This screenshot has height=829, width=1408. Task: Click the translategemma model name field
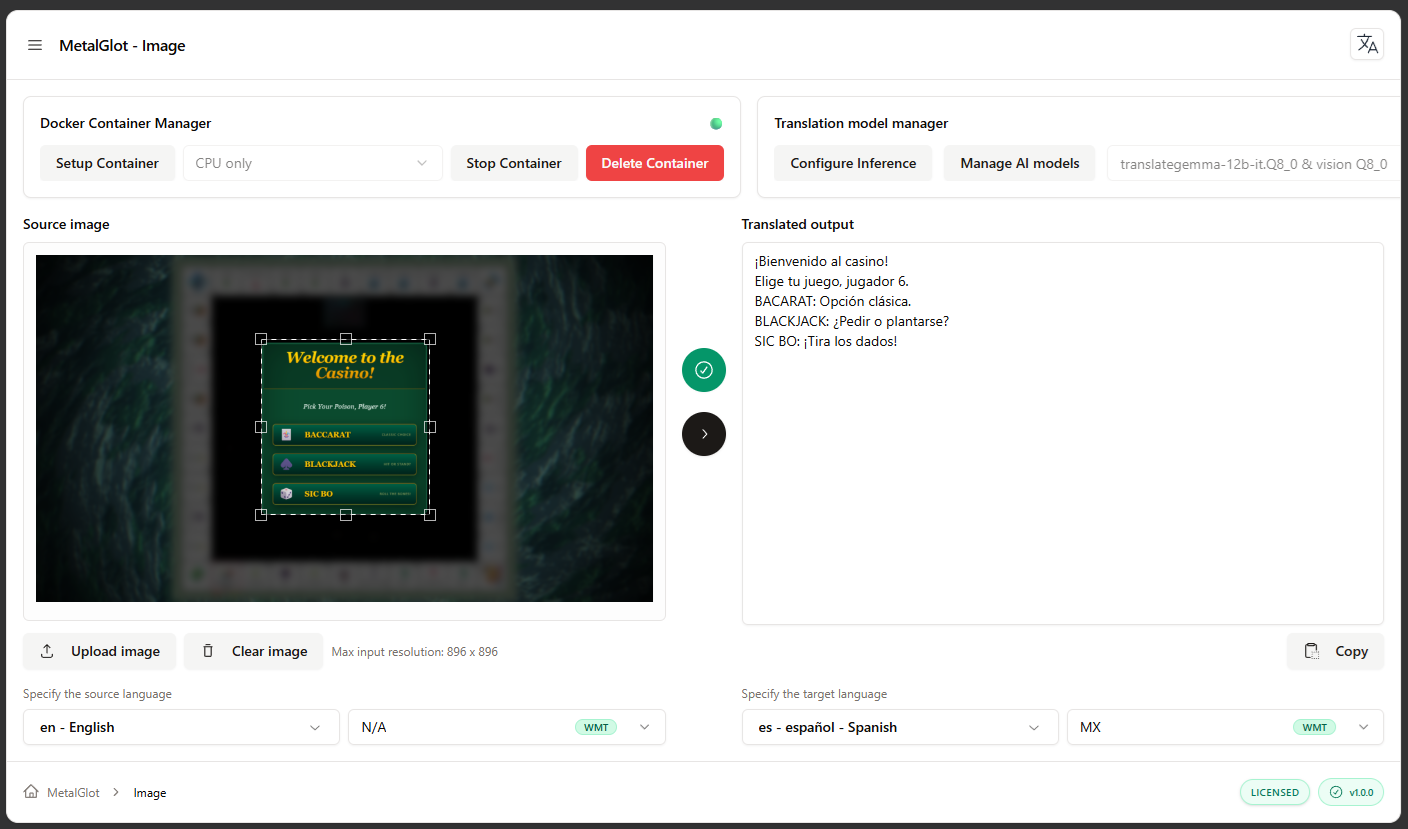(x=1250, y=163)
